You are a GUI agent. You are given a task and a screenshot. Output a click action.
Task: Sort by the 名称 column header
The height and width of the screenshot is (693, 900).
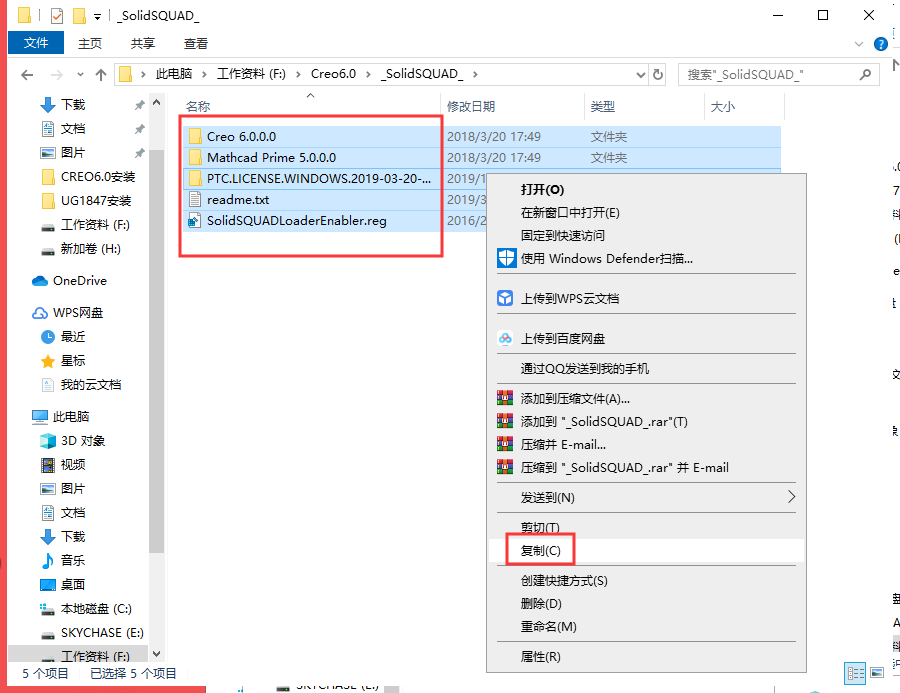click(x=197, y=107)
